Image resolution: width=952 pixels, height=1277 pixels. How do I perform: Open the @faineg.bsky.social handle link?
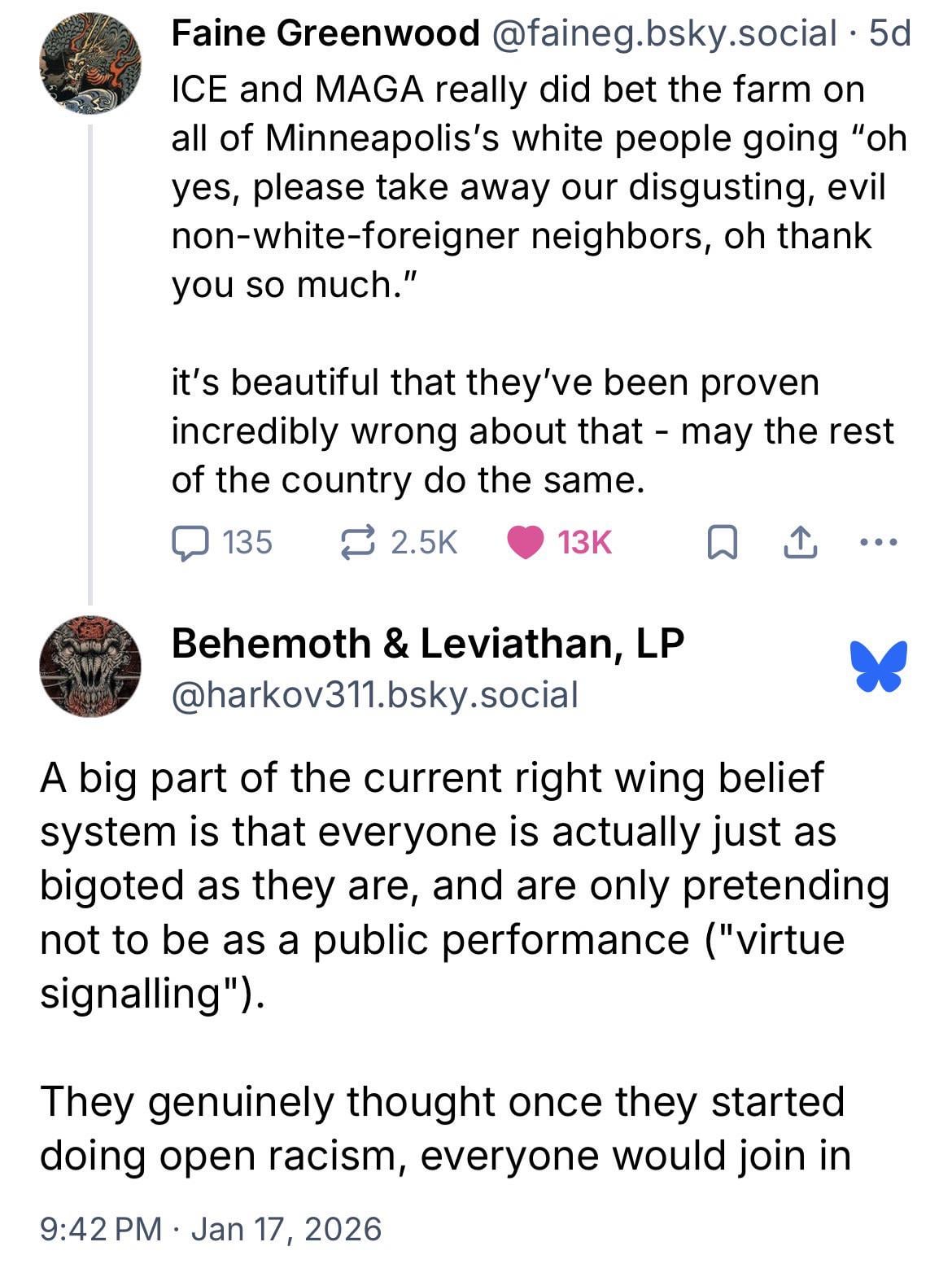click(663, 34)
